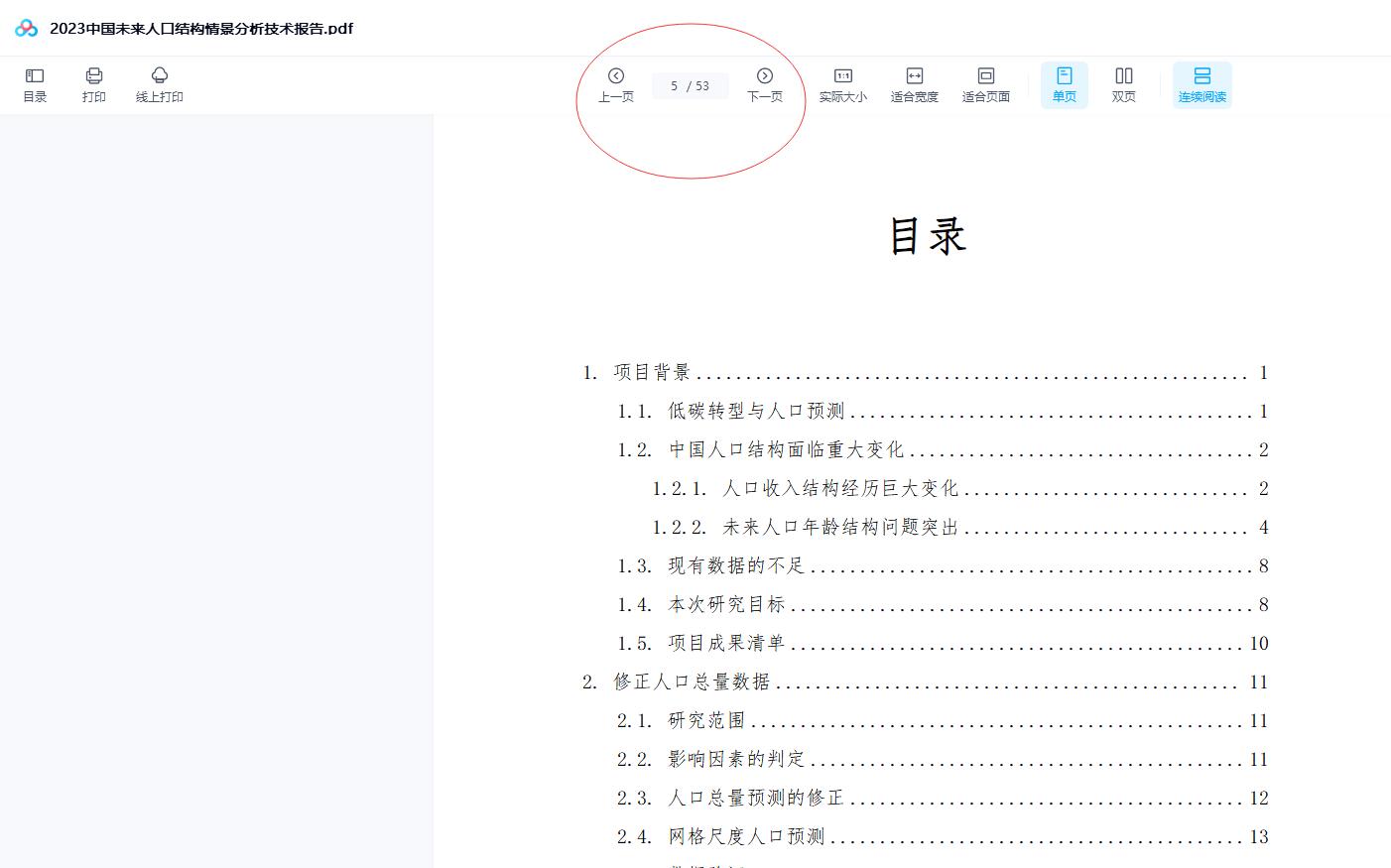Set zoom to 实际大小 actual size
The height and width of the screenshot is (868, 1391).
[x=842, y=84]
